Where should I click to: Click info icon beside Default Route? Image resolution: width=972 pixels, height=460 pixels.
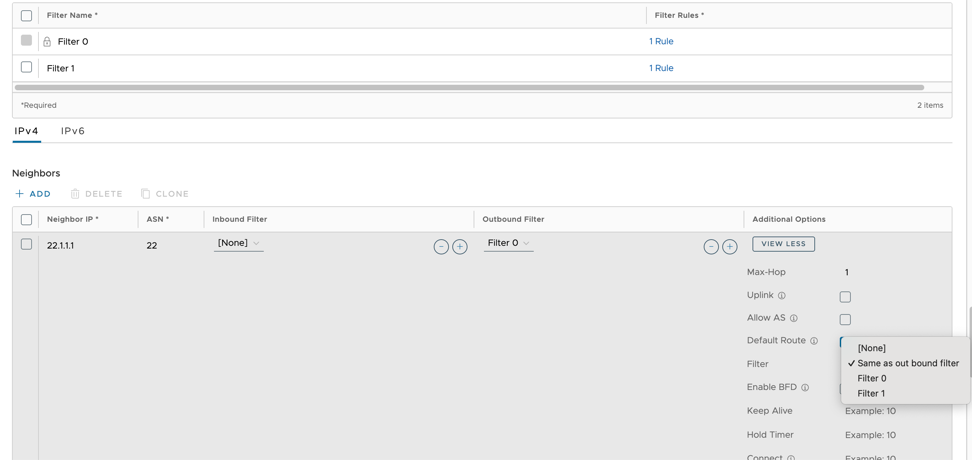[x=814, y=341]
